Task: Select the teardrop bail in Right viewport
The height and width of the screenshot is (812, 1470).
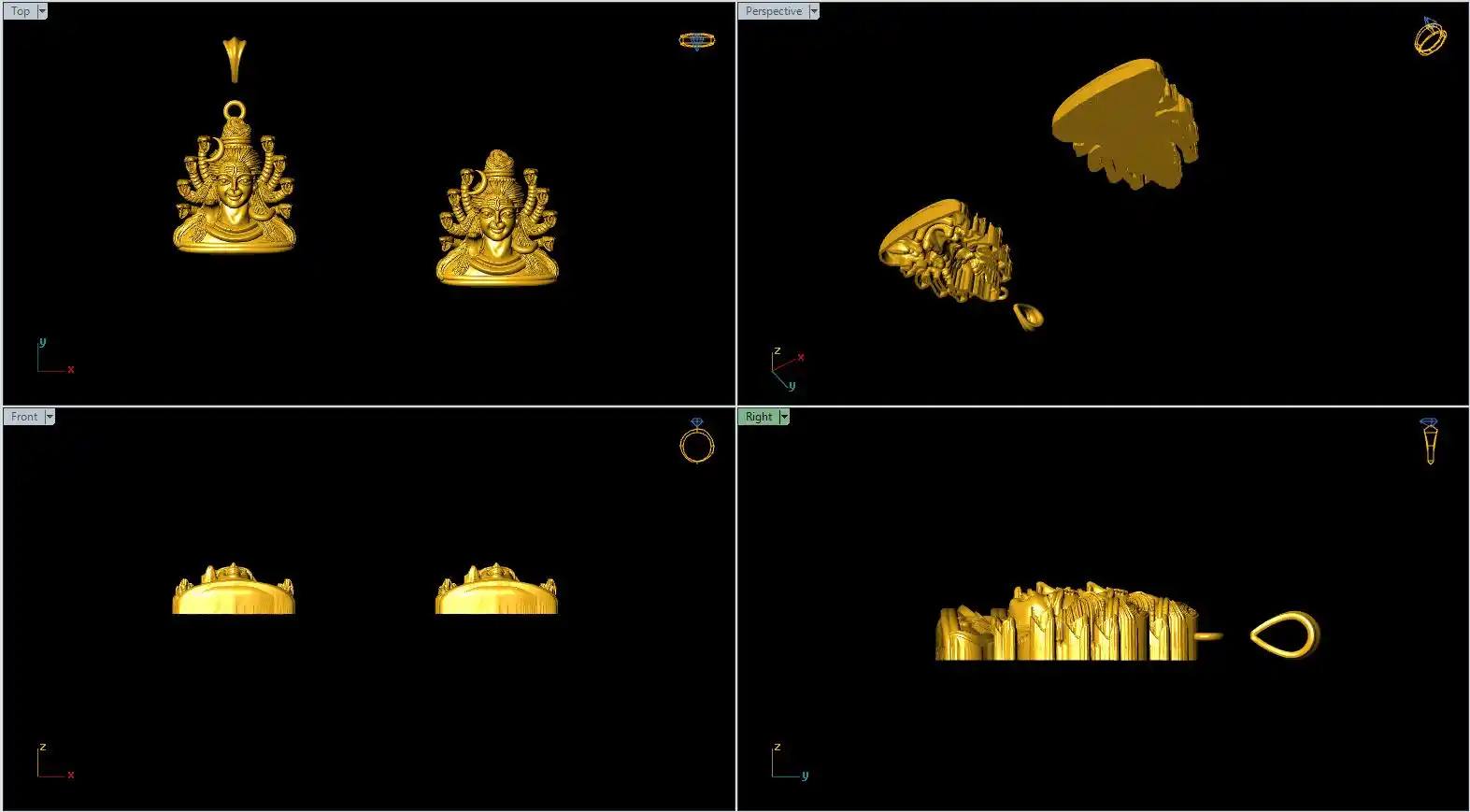Action: [x=1286, y=634]
